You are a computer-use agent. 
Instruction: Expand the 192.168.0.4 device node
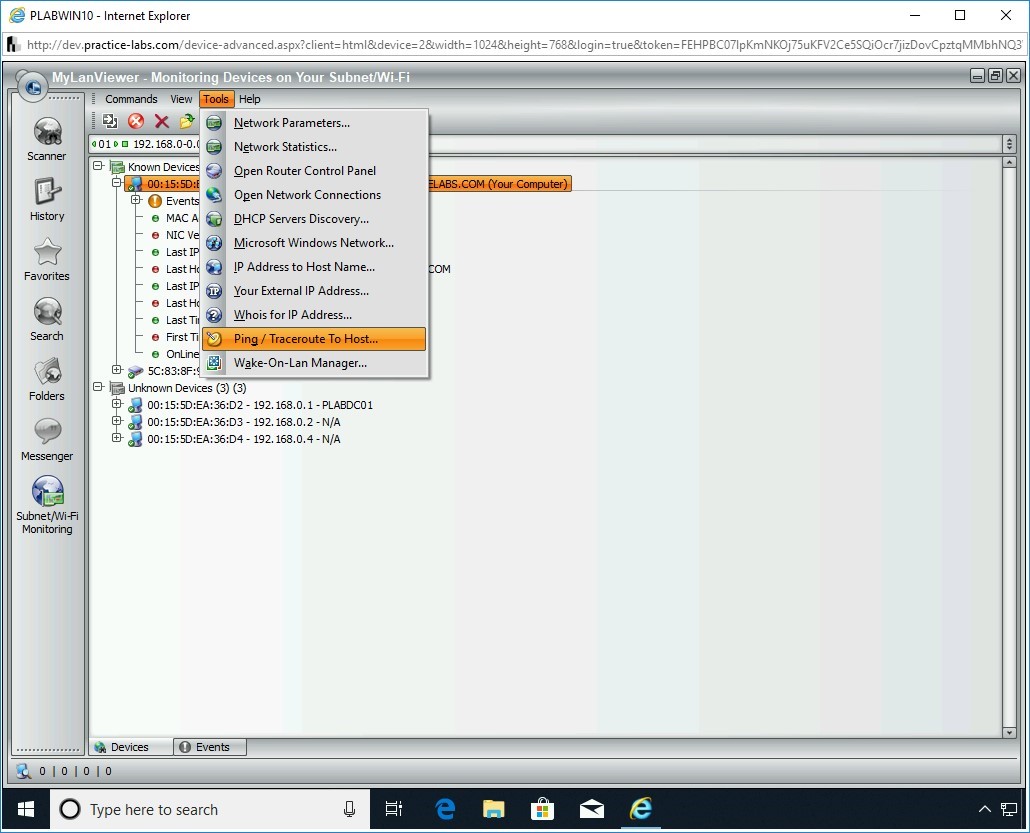(x=117, y=439)
